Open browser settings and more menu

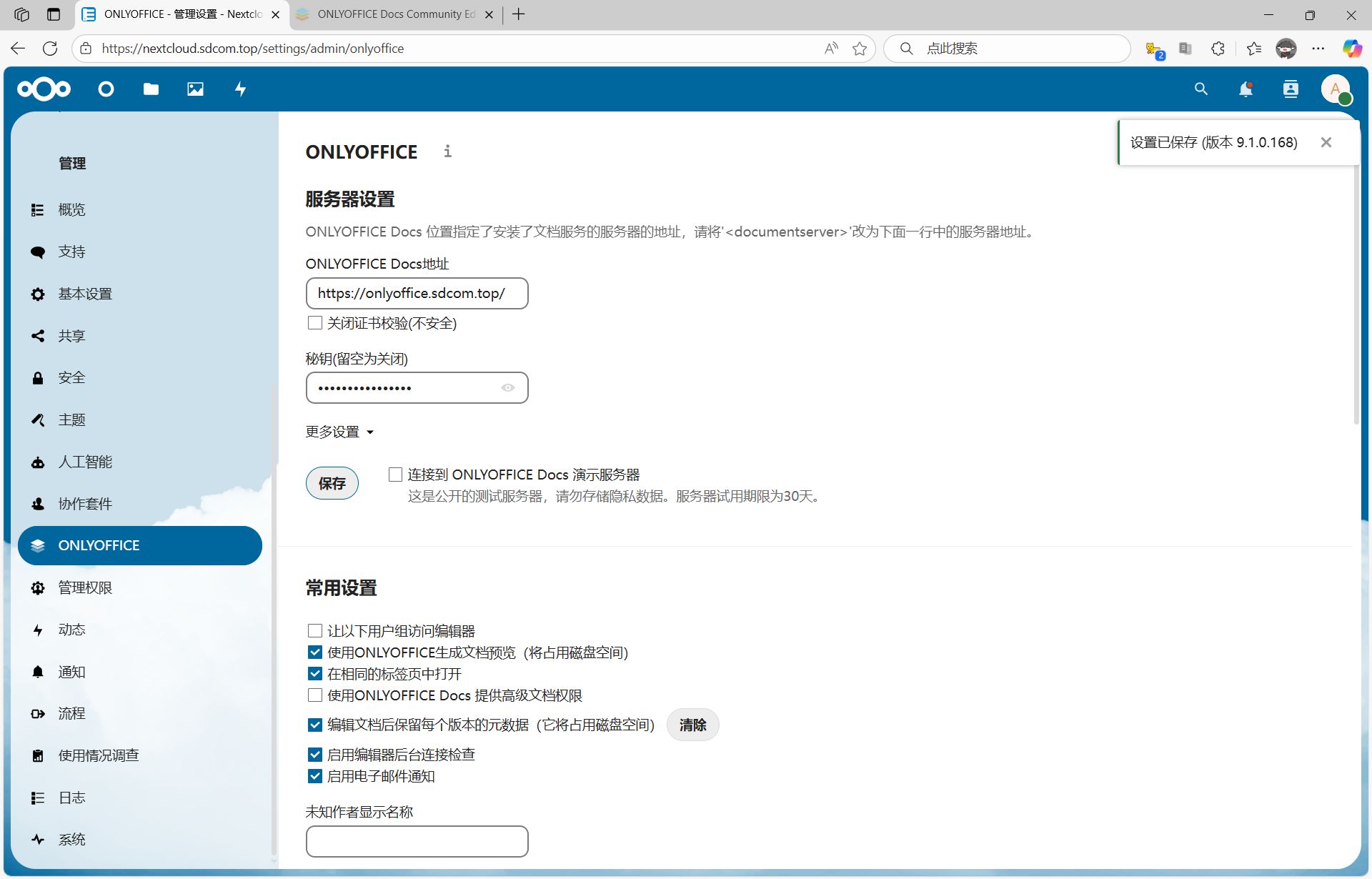click(x=1318, y=49)
